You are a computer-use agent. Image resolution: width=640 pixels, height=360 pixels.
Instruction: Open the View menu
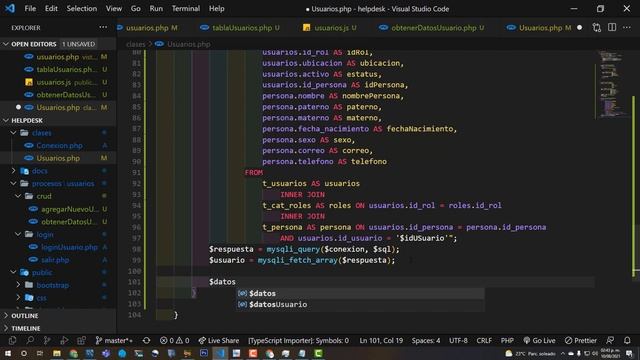(113, 9)
